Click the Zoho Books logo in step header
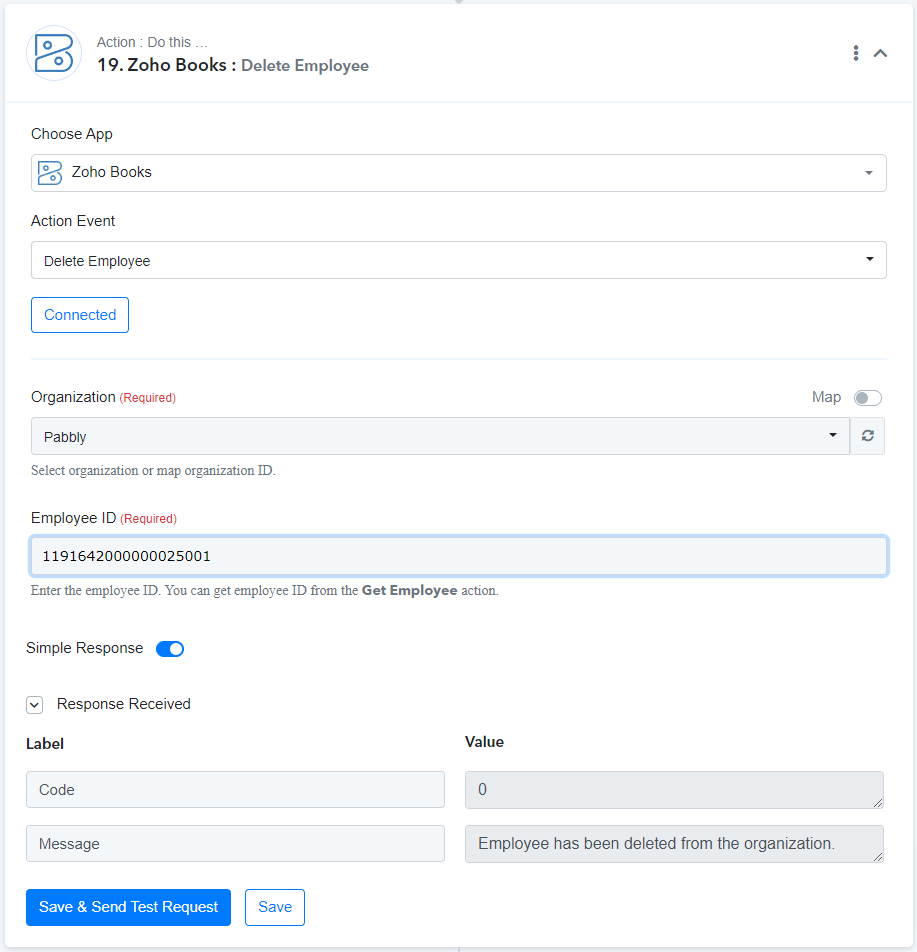The height and width of the screenshot is (952, 917). (x=54, y=53)
